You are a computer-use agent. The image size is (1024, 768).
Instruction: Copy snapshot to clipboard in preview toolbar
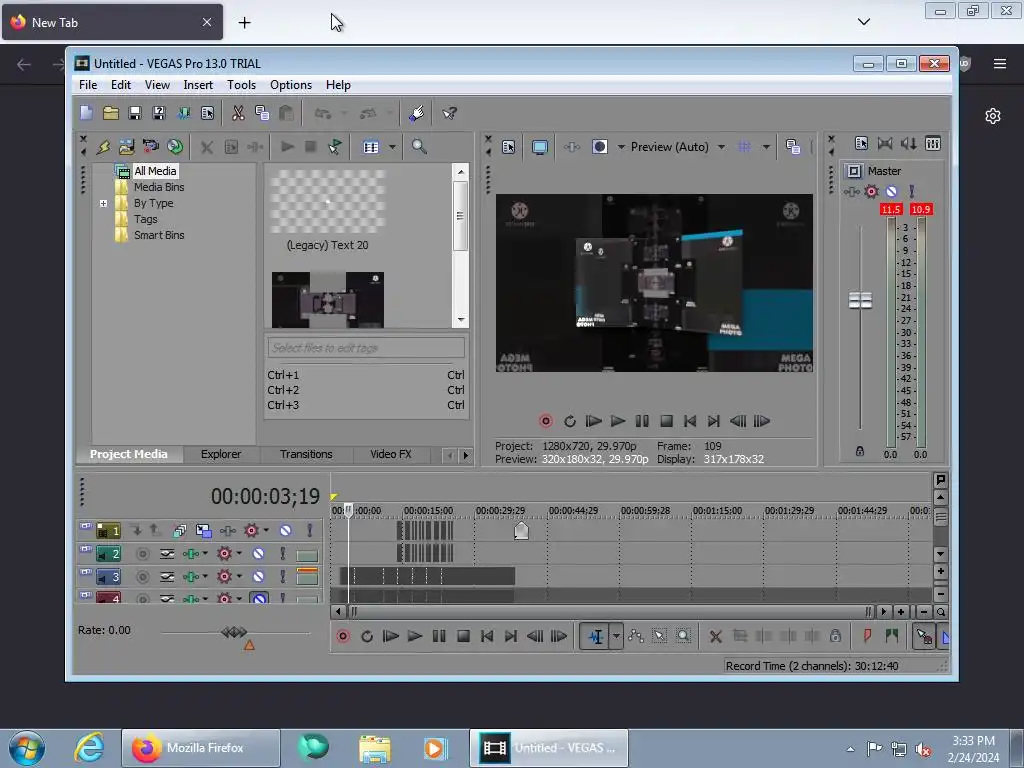793,147
